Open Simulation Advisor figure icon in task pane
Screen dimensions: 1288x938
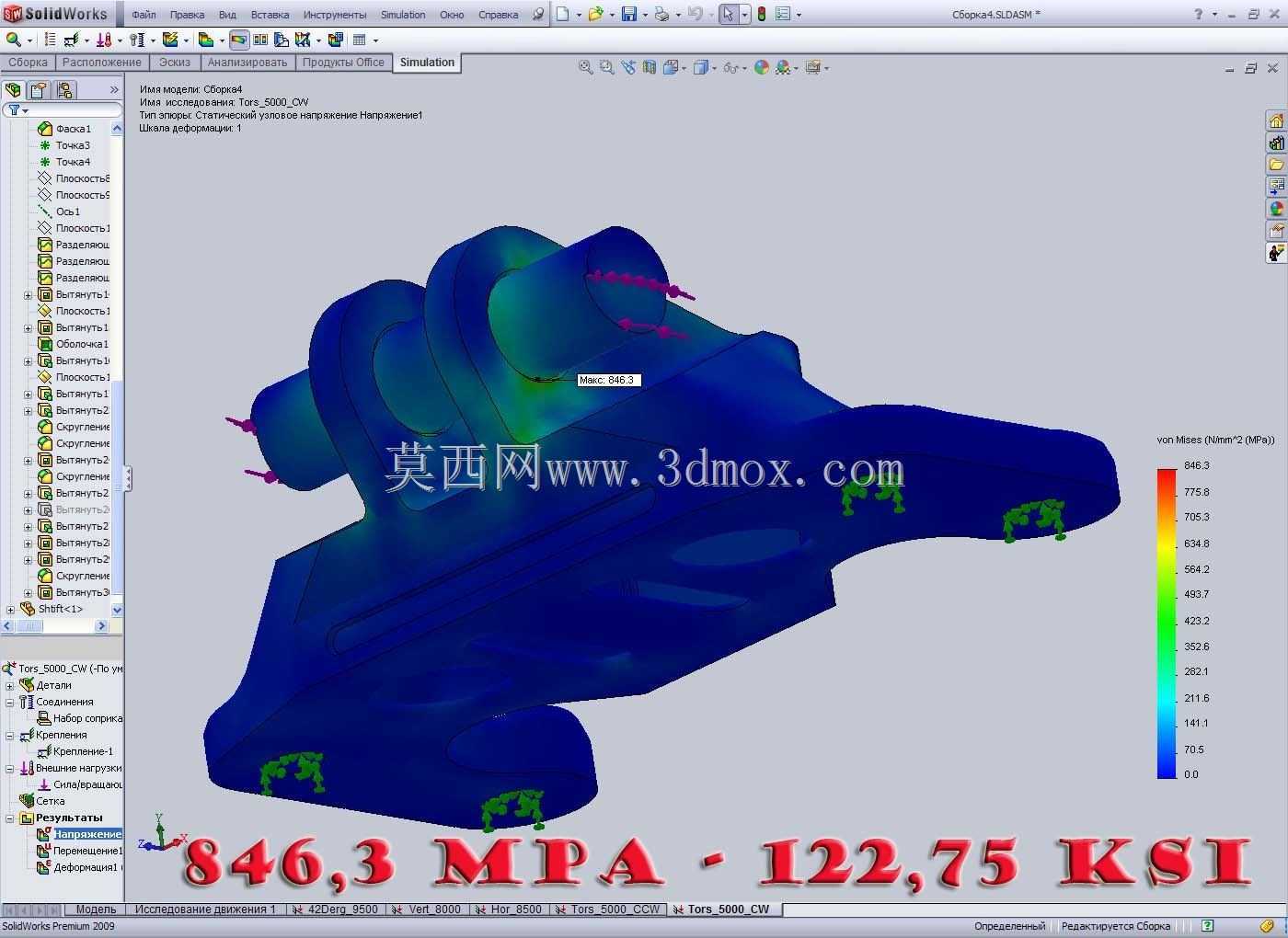tap(1276, 253)
